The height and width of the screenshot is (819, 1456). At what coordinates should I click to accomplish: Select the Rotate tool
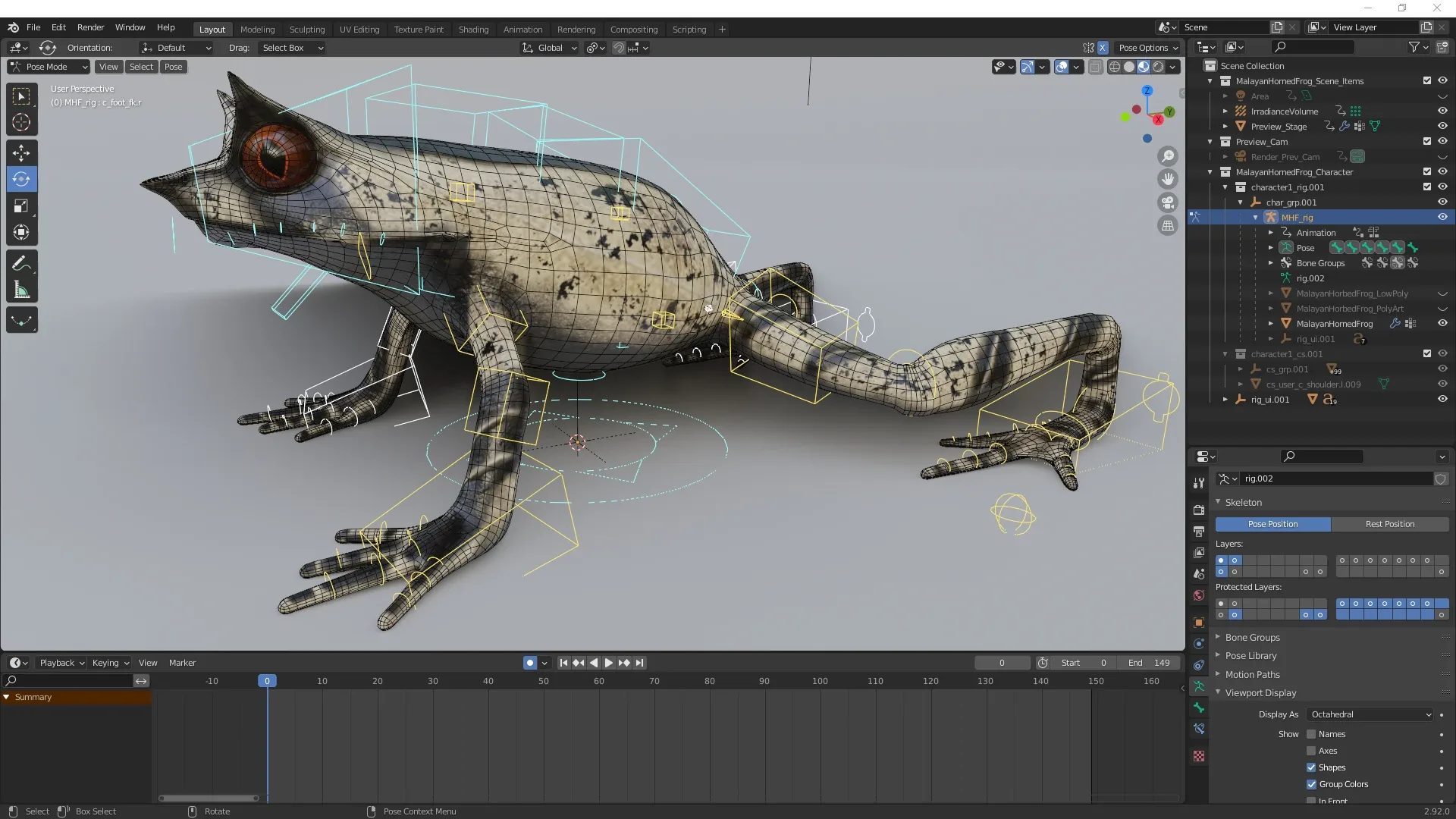pyautogui.click(x=21, y=180)
